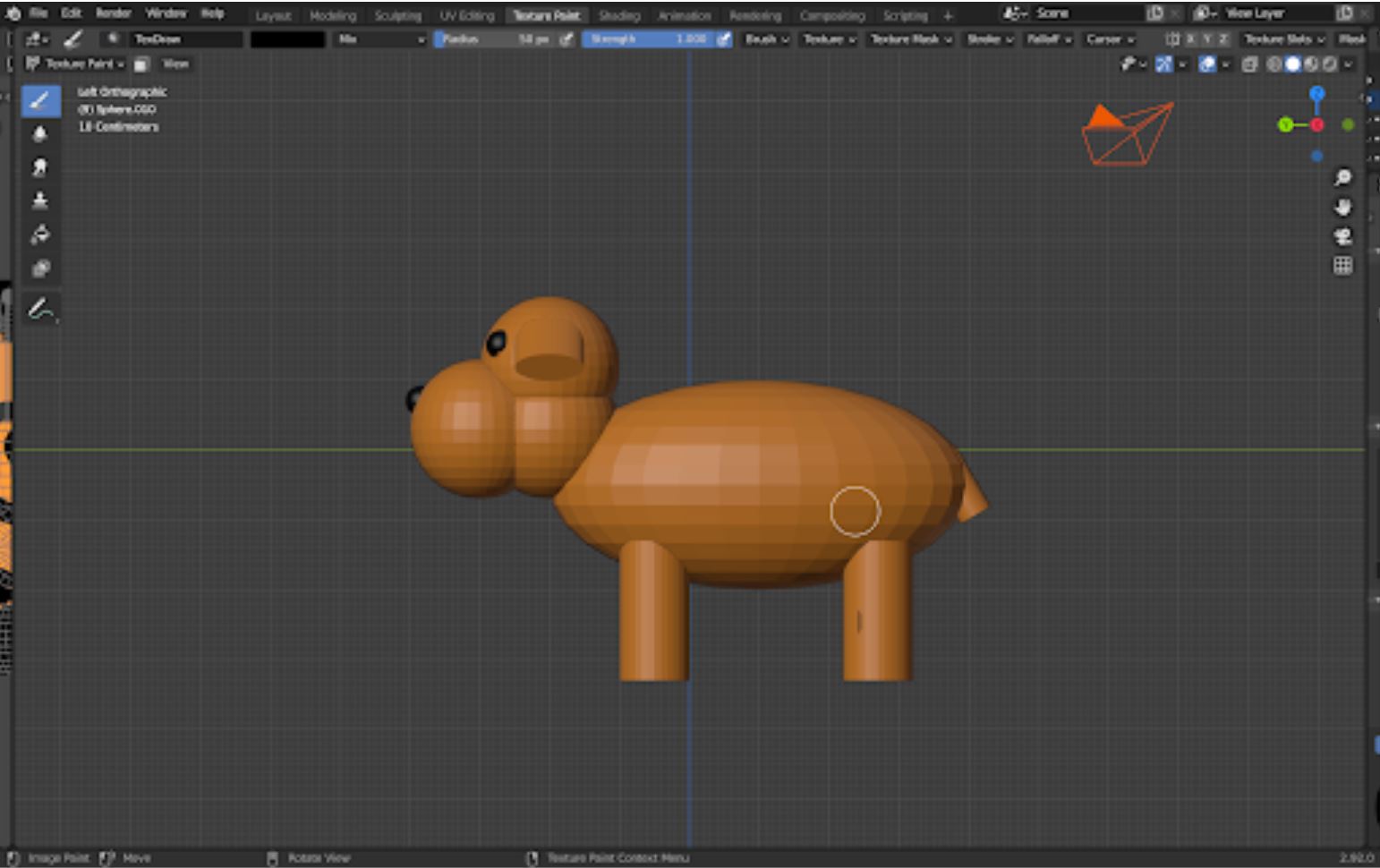Screen dimensions: 1380x868
Task: Choose the Smear tool
Action: pyautogui.click(x=40, y=167)
